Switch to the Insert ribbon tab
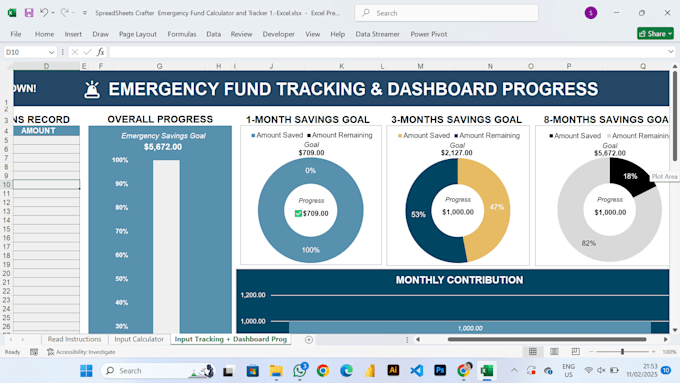The height and width of the screenshot is (383, 680). tap(73, 34)
